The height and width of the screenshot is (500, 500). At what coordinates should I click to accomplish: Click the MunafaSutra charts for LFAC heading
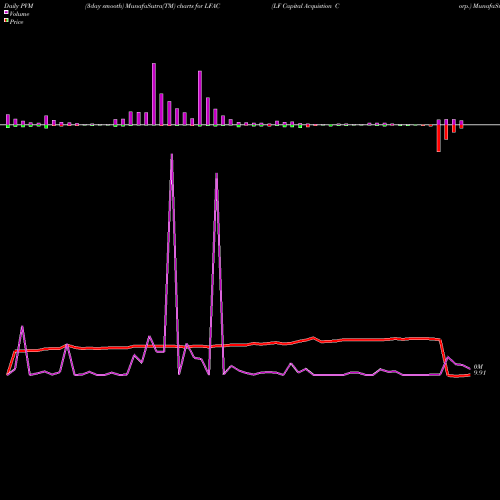[152, 6]
